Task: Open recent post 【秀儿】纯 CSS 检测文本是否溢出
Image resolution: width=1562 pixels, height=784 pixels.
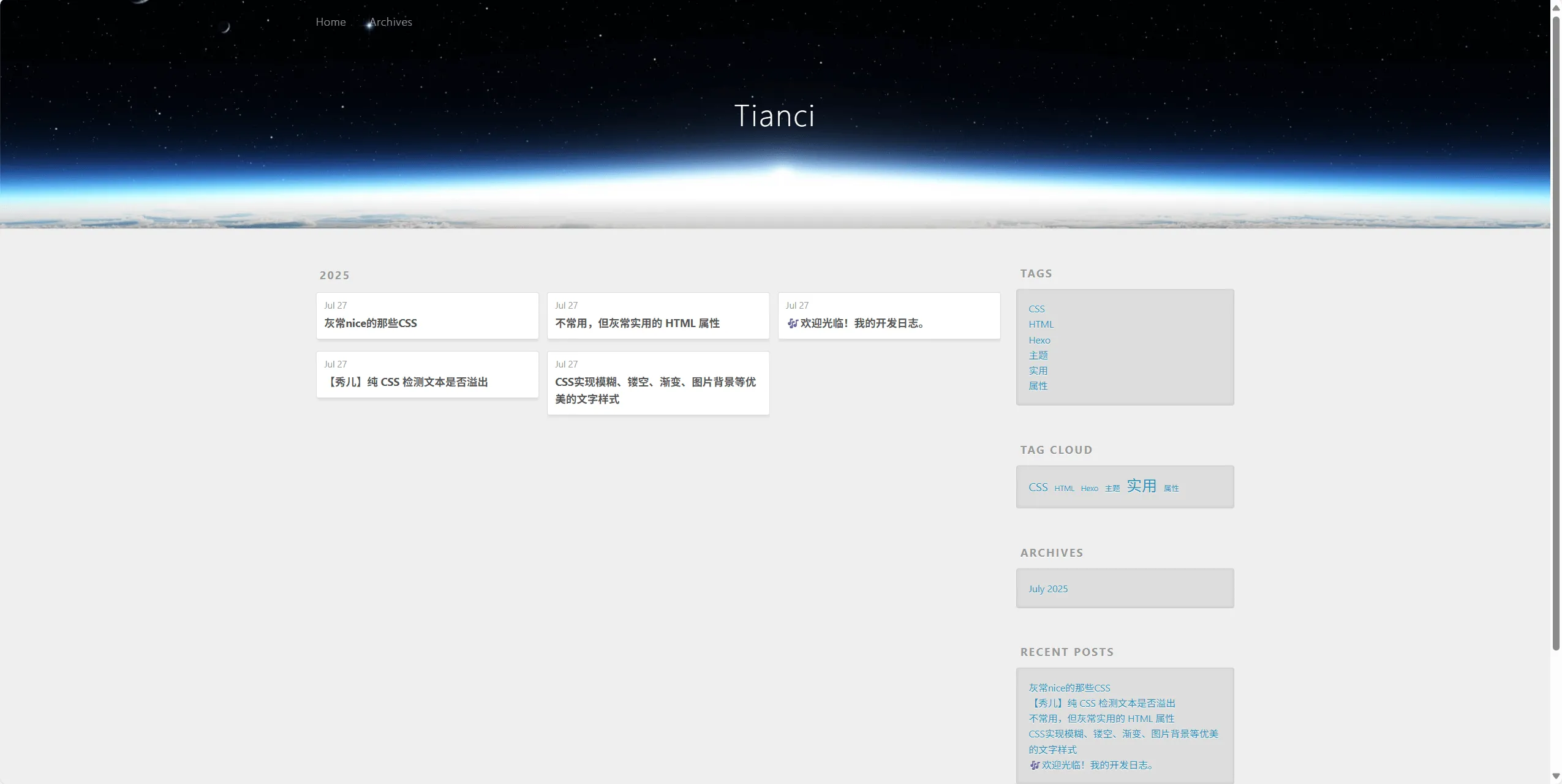Action: click(x=1102, y=703)
